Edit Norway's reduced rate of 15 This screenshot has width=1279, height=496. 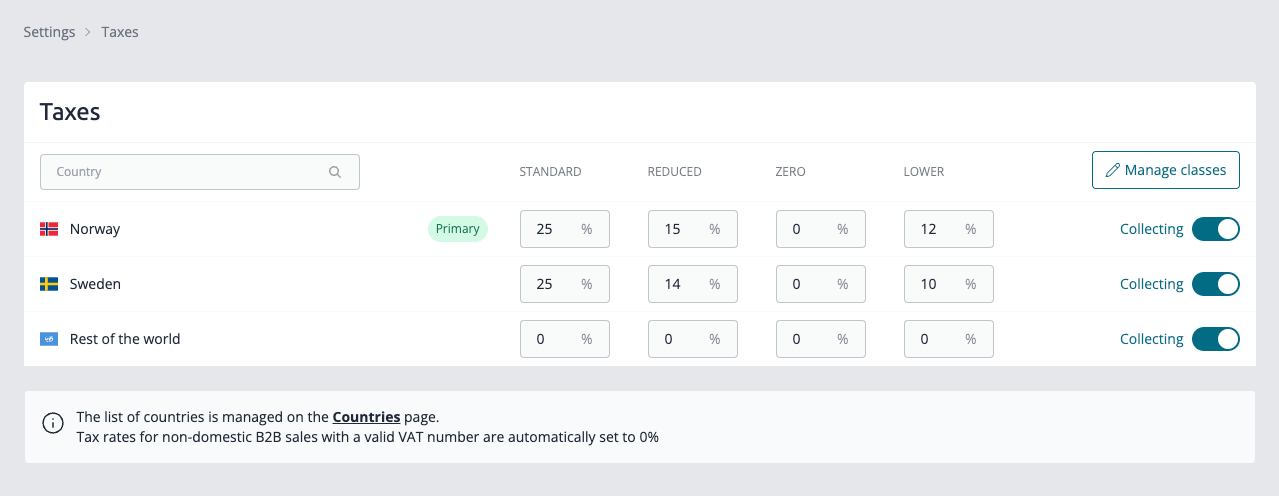click(x=693, y=229)
